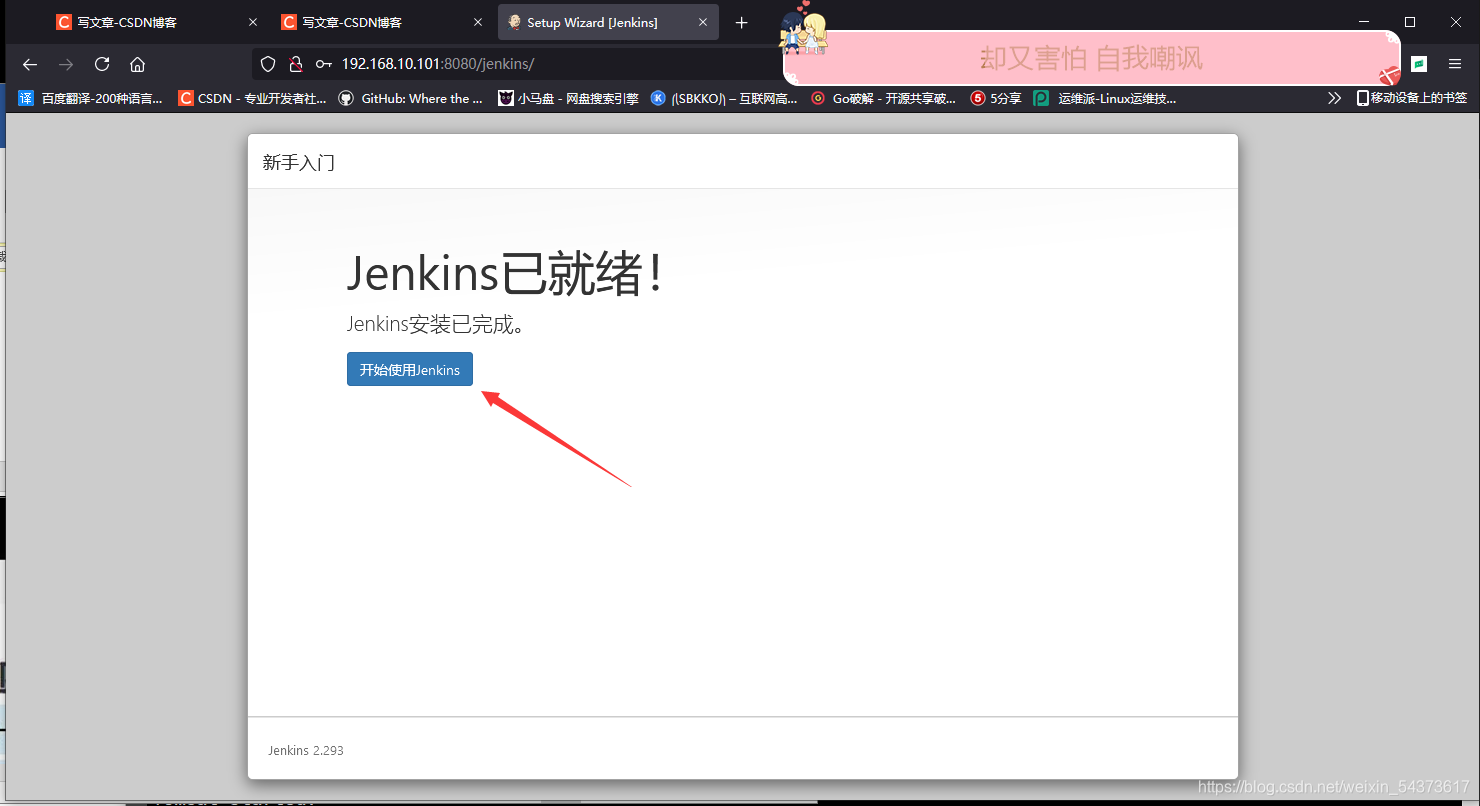Open the 移动设备上的书签 folder
1480x806 pixels.
tap(1411, 98)
